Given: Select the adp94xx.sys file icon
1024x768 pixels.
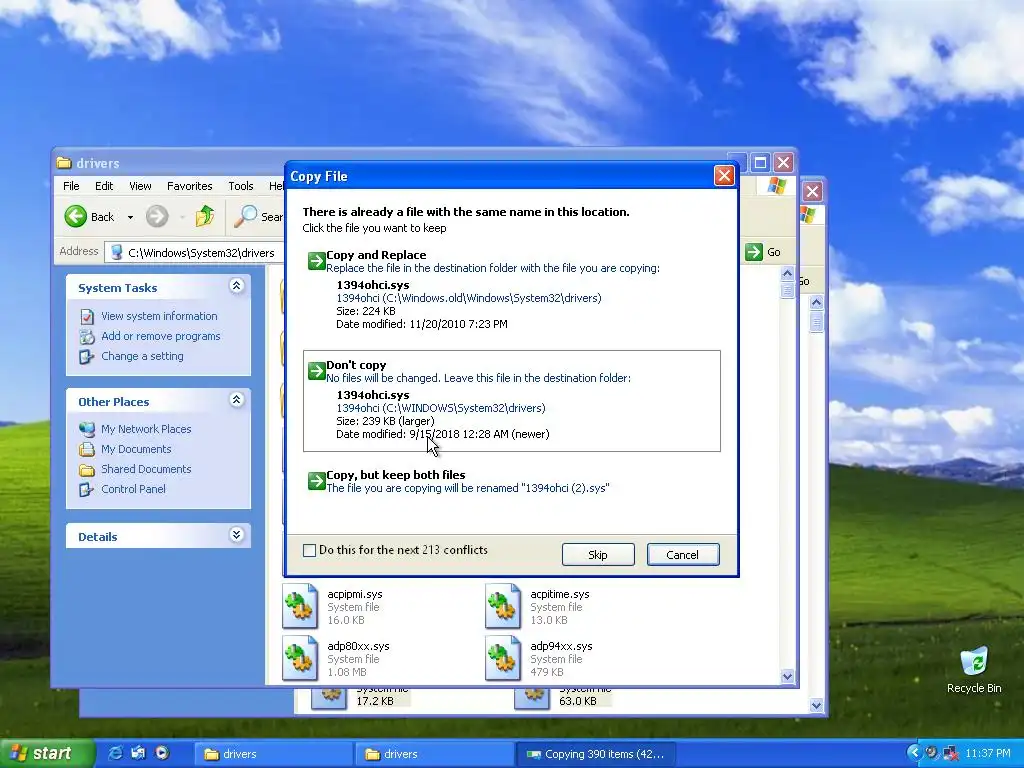Looking at the screenshot, I should [x=503, y=658].
